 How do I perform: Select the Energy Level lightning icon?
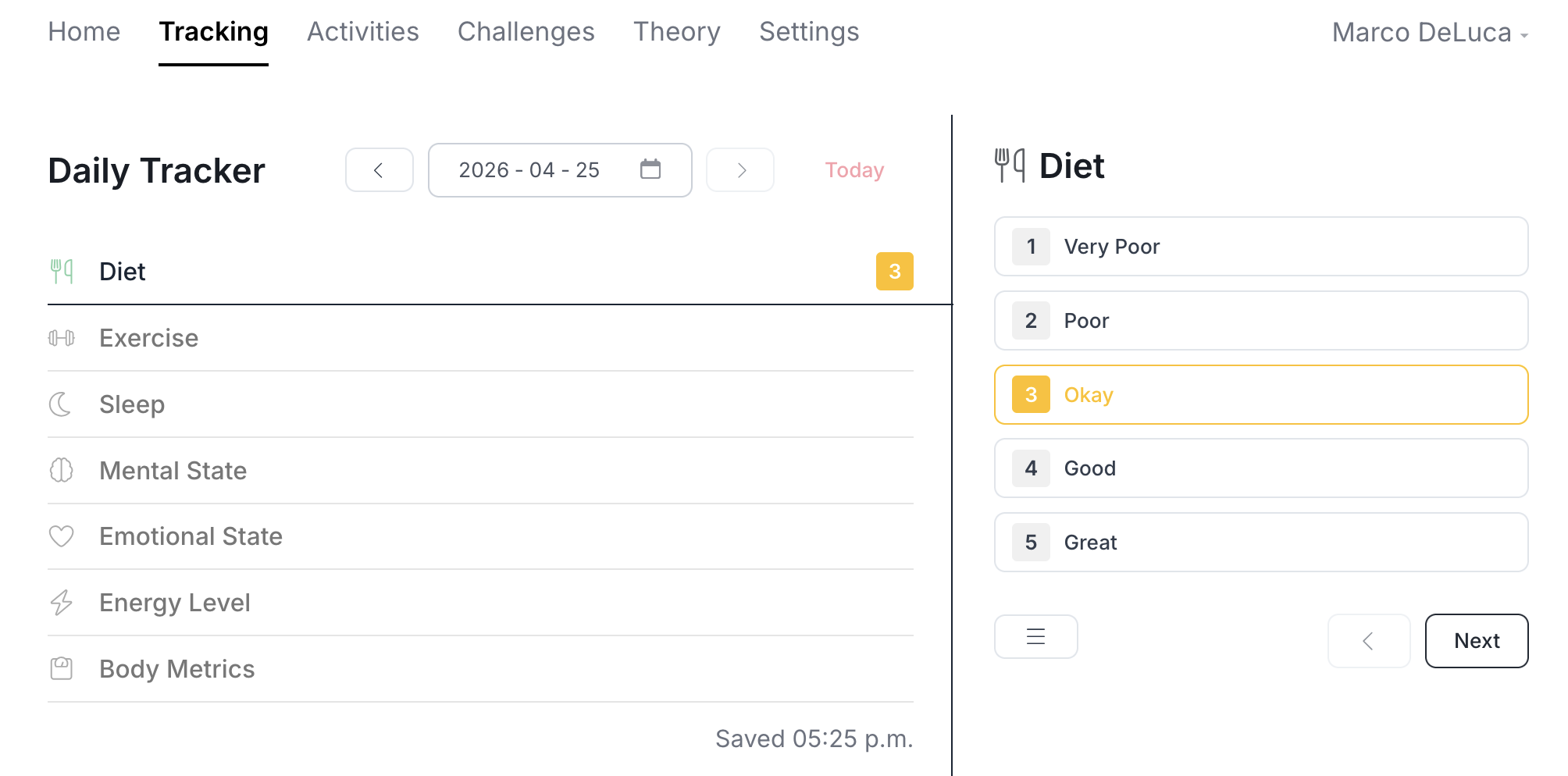point(63,602)
